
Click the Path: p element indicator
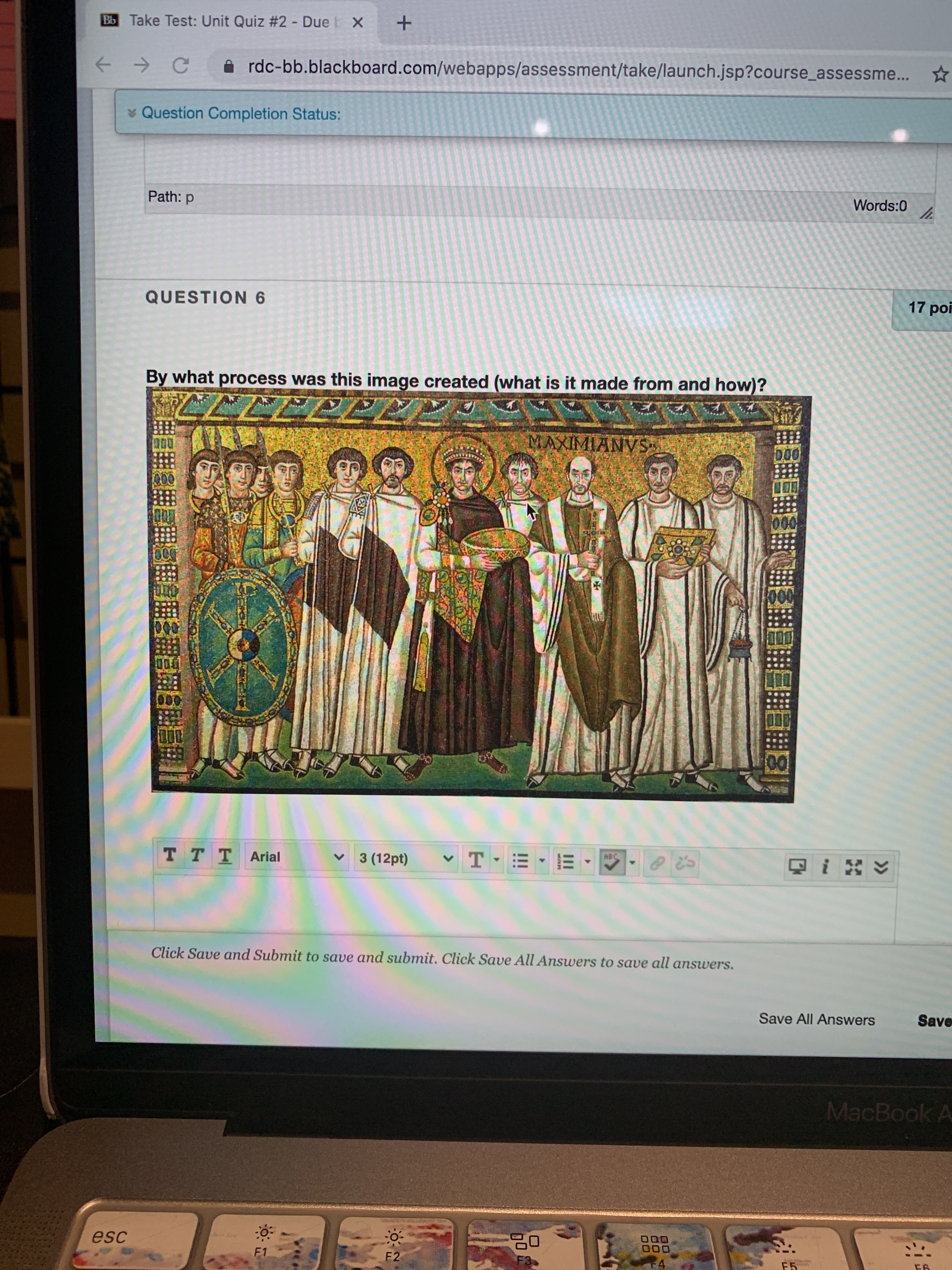pos(171,196)
